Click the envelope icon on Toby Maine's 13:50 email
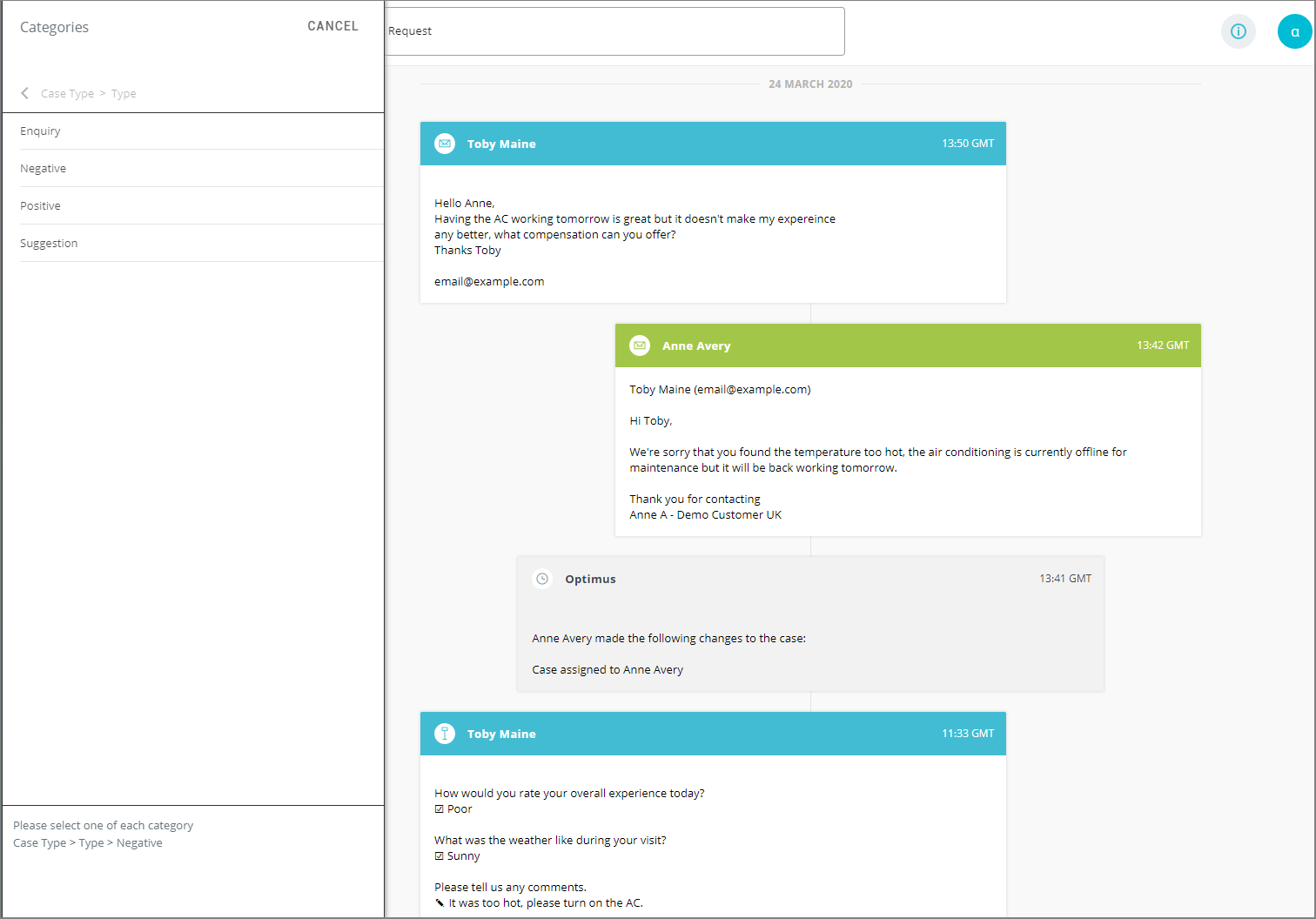 click(445, 144)
